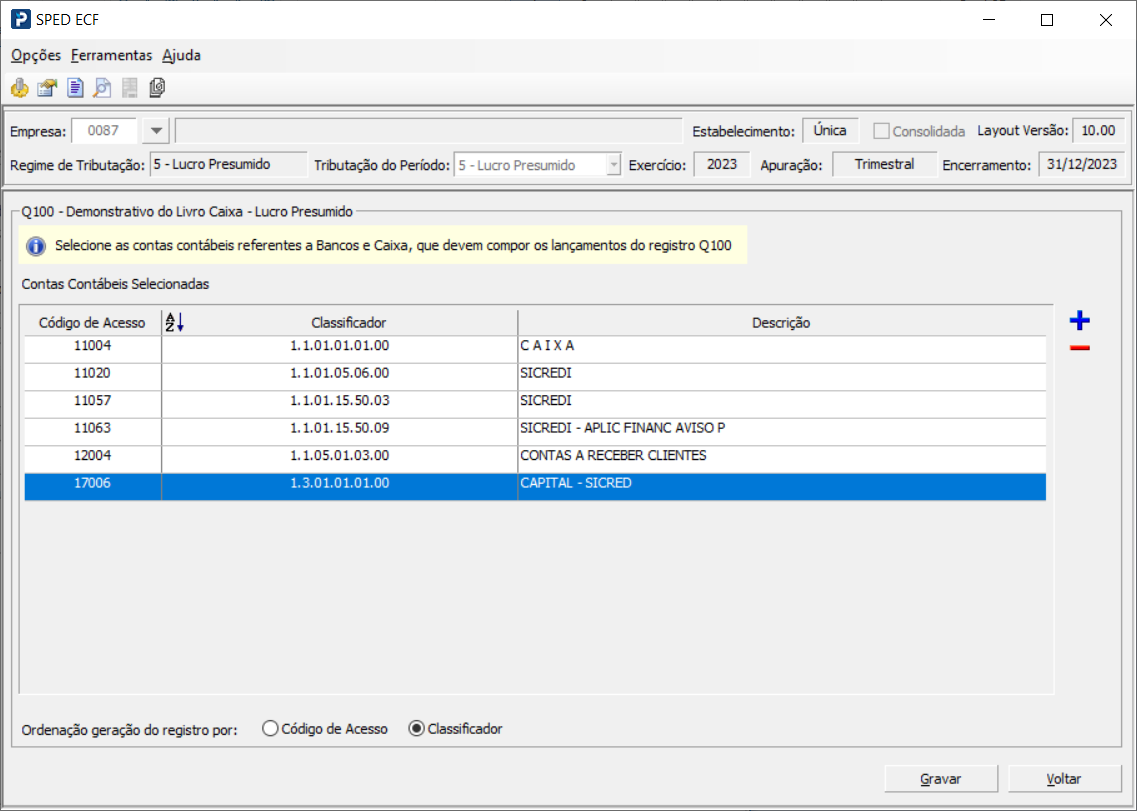Remove the selected account with the red minus

[x=1080, y=348]
